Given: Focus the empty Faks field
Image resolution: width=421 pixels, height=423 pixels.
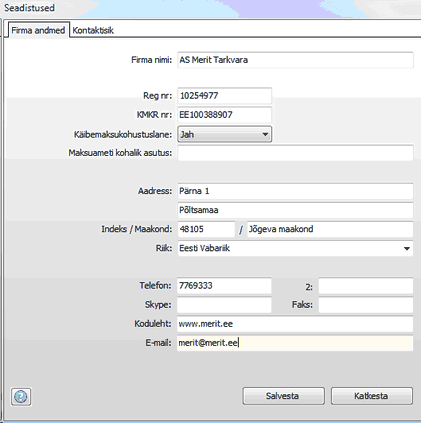Looking at the screenshot, I should tap(366, 305).
